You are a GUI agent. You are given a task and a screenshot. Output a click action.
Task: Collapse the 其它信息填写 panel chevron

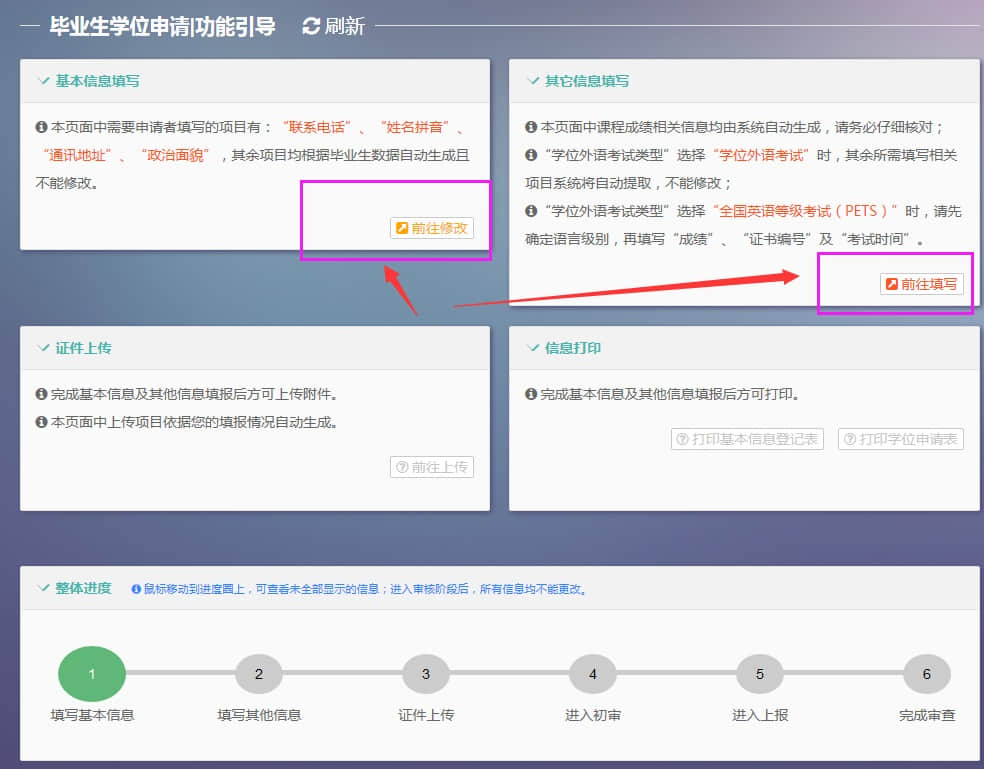coord(532,81)
